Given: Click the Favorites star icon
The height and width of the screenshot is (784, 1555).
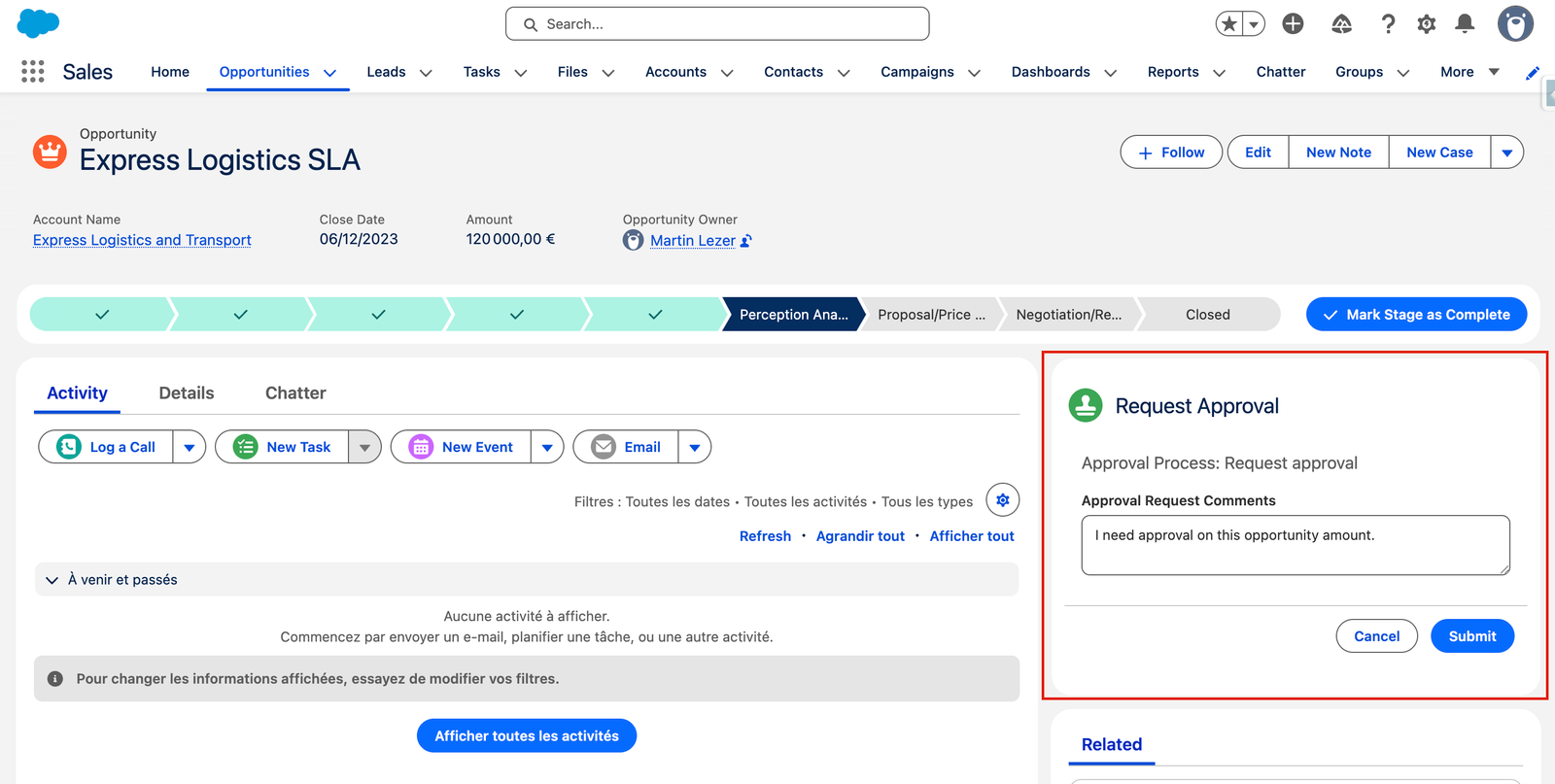Looking at the screenshot, I should (1229, 24).
